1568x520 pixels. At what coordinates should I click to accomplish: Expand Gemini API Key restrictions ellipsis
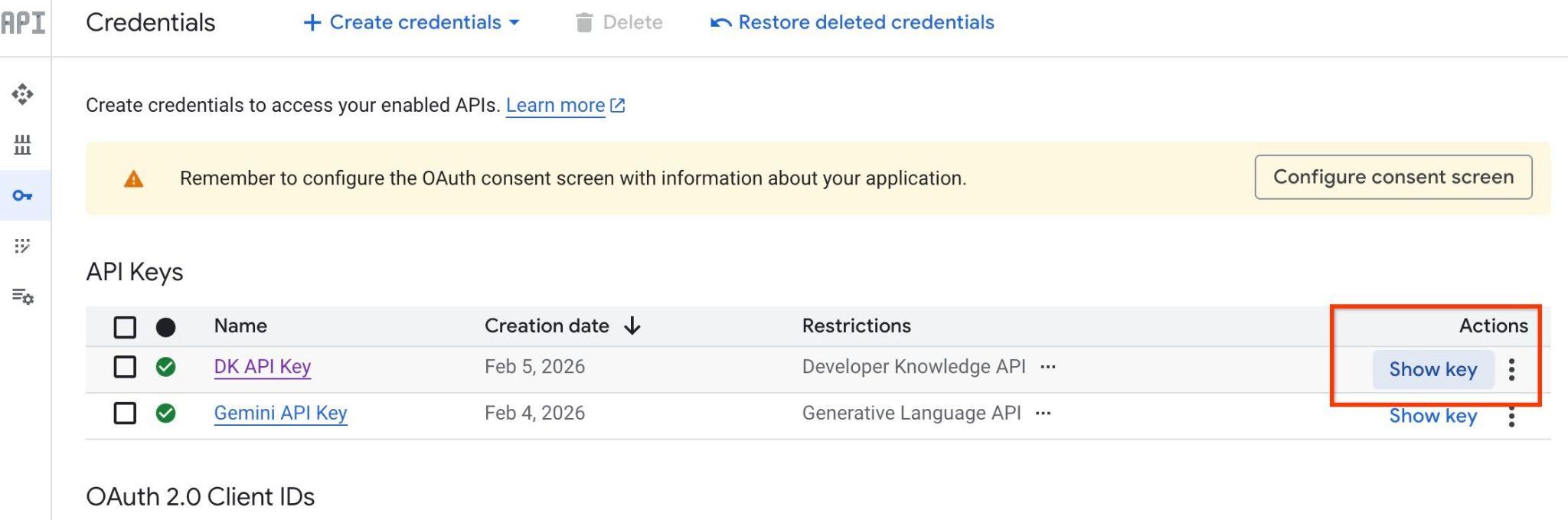tap(1043, 414)
